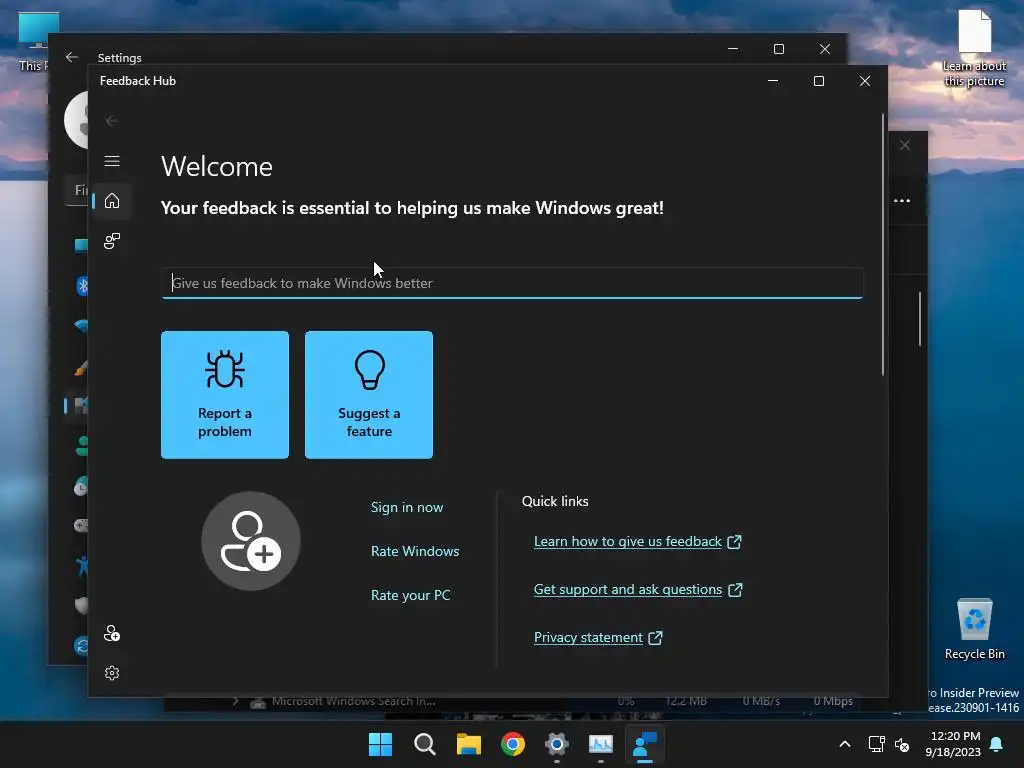The height and width of the screenshot is (768, 1024).
Task: Open the Feedback Hub hamburger menu
Action: pyautogui.click(x=112, y=161)
